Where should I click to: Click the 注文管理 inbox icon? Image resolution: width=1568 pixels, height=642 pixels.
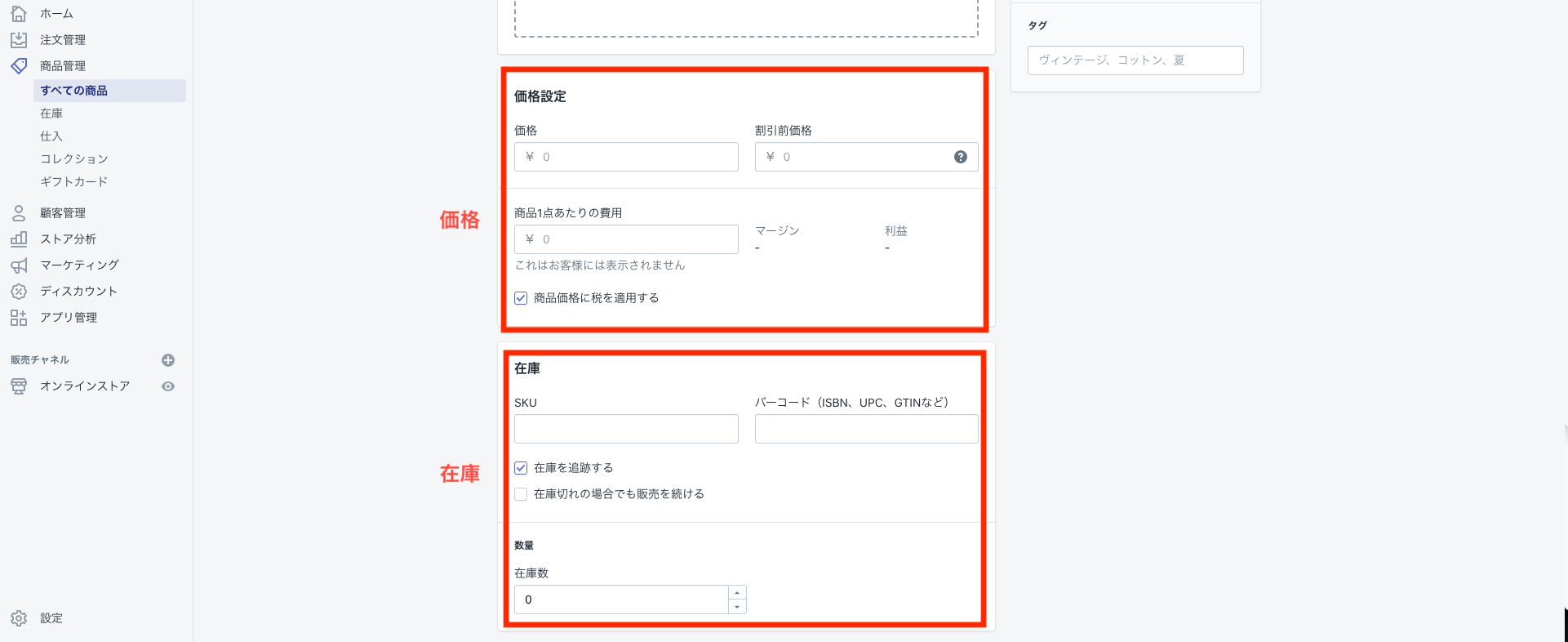point(19,40)
